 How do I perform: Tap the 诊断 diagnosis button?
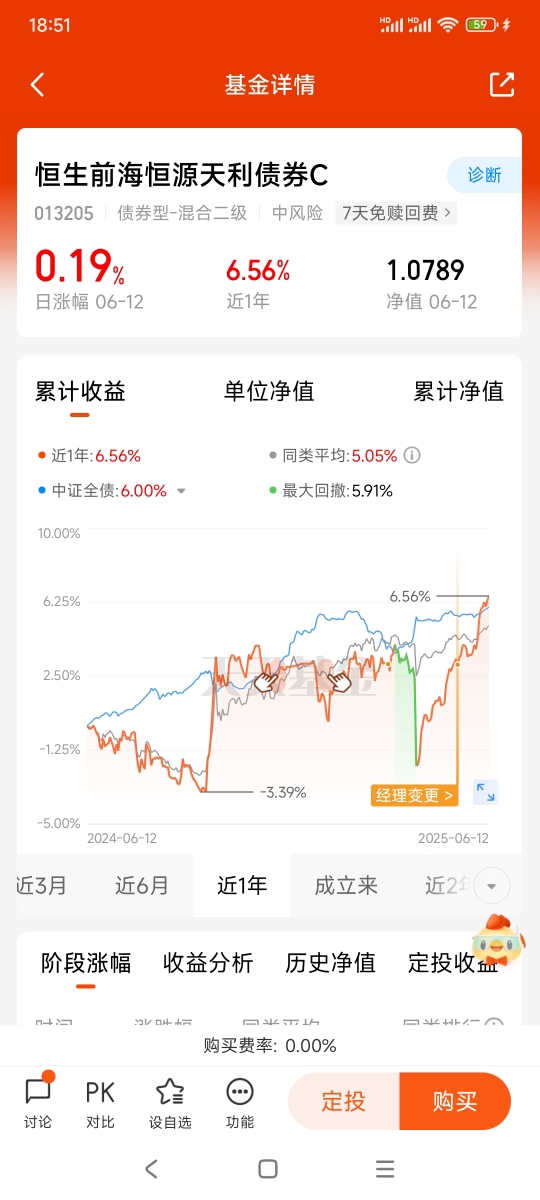point(484,175)
